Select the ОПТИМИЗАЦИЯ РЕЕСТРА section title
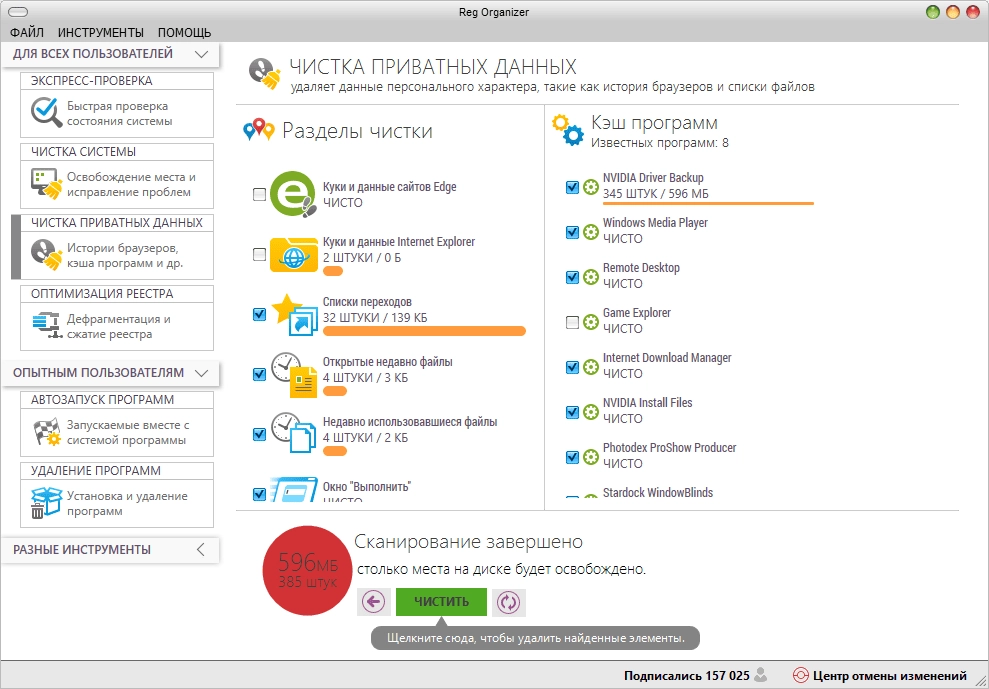The height and width of the screenshot is (689, 989). pyautogui.click(x=104, y=293)
